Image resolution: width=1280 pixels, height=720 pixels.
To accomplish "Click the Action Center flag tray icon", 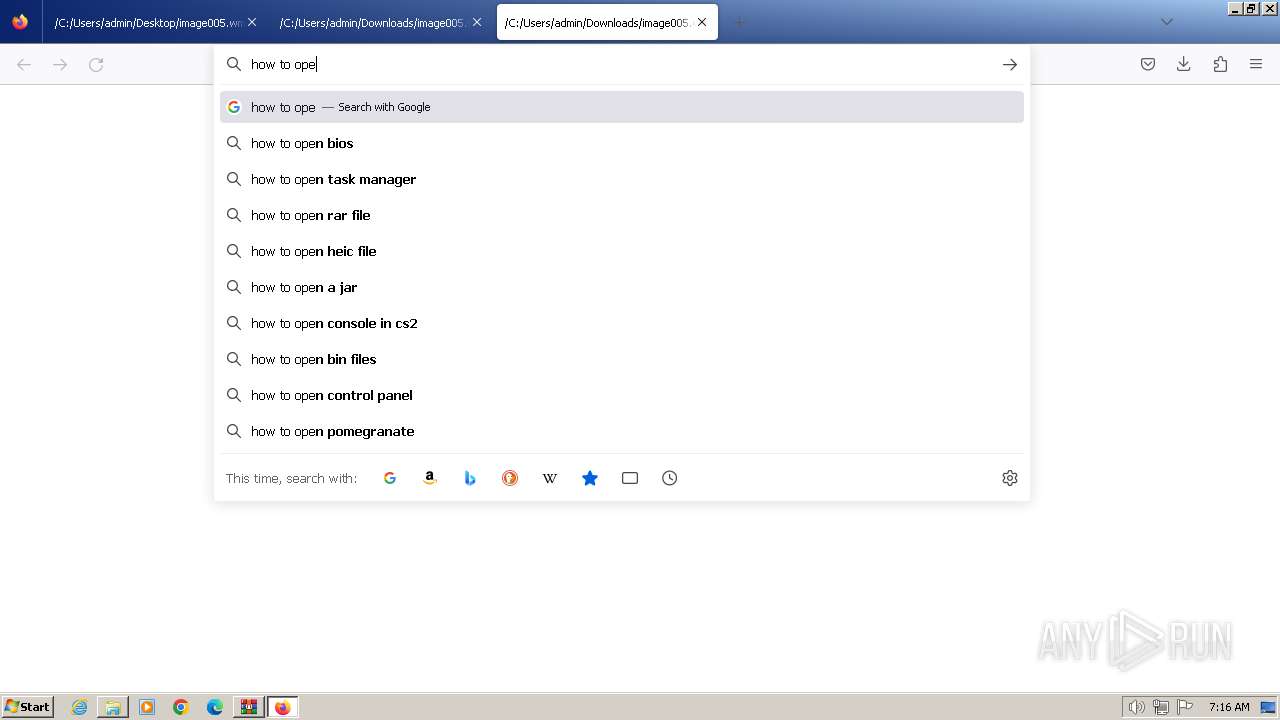I will coord(1185,707).
